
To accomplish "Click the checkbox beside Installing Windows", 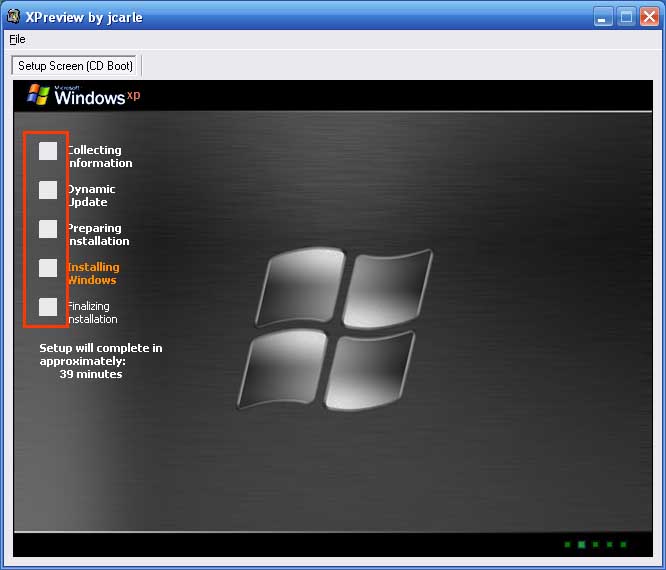I will 48,268.
